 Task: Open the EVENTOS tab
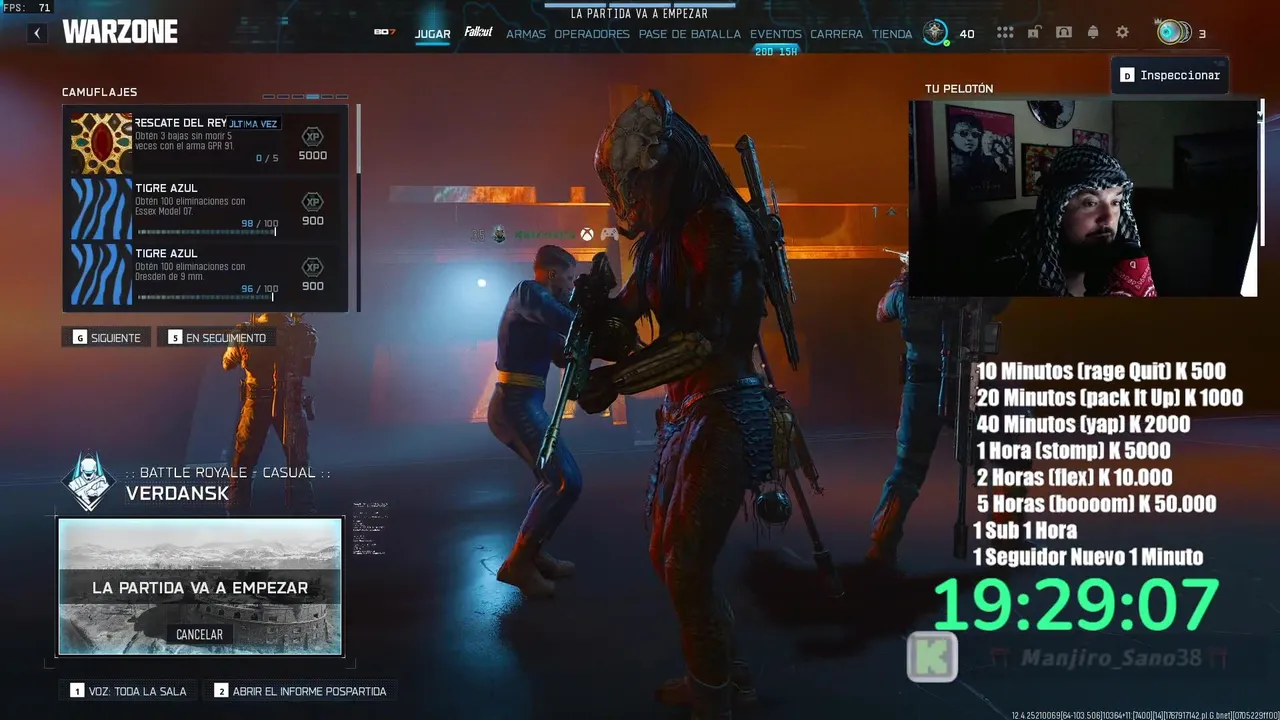click(x=776, y=34)
